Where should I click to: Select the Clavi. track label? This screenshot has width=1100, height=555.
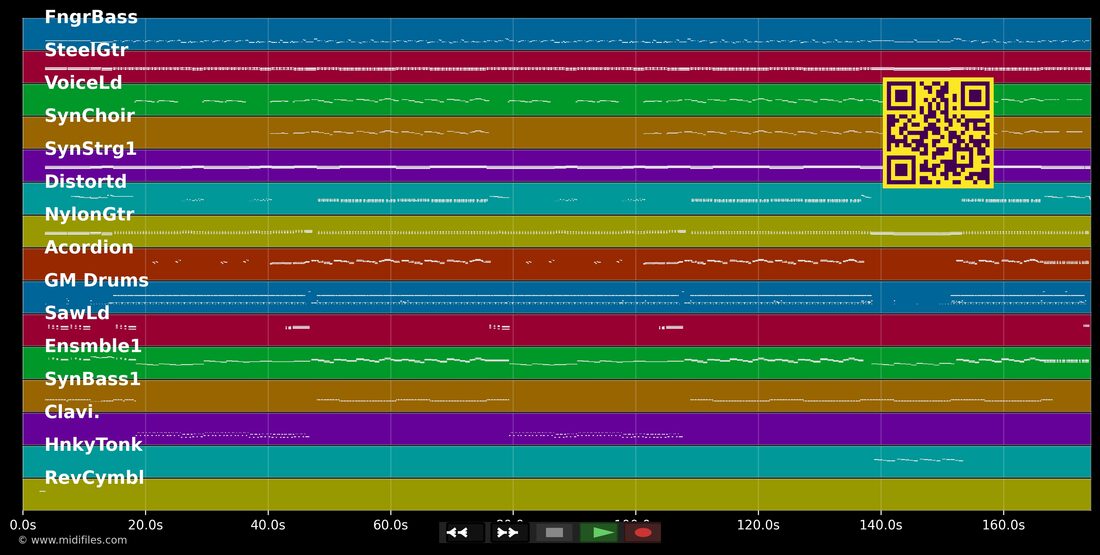[x=72, y=412]
